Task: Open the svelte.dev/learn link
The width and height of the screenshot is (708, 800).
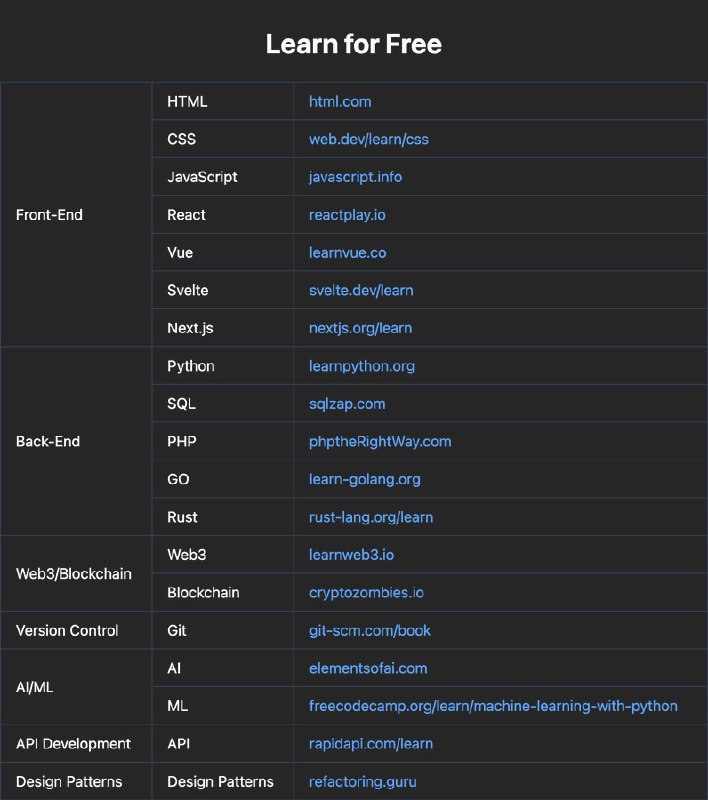Action: 361,290
